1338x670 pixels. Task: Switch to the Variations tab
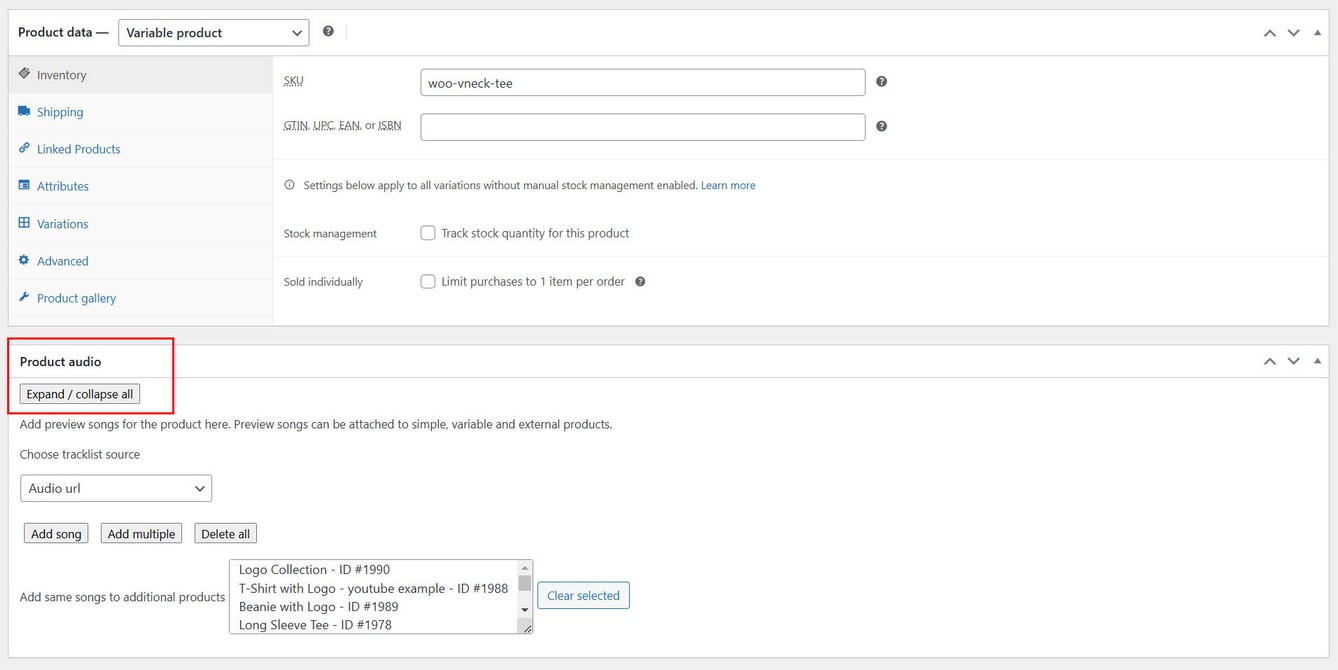[62, 224]
